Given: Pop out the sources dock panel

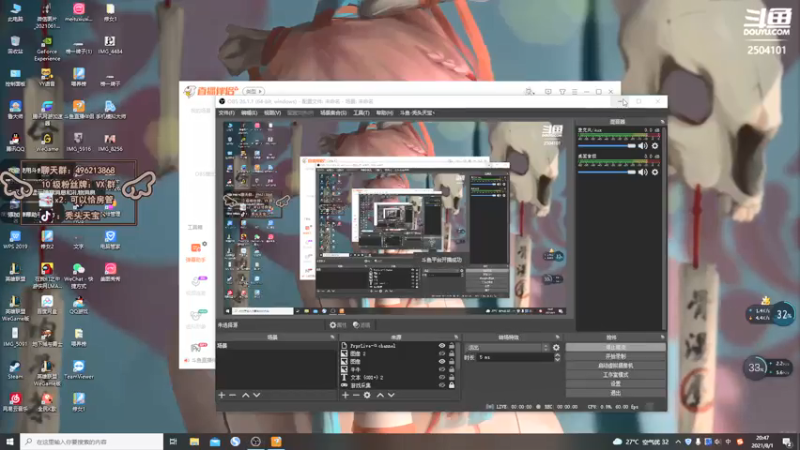Looking at the screenshot, I should 456,337.
